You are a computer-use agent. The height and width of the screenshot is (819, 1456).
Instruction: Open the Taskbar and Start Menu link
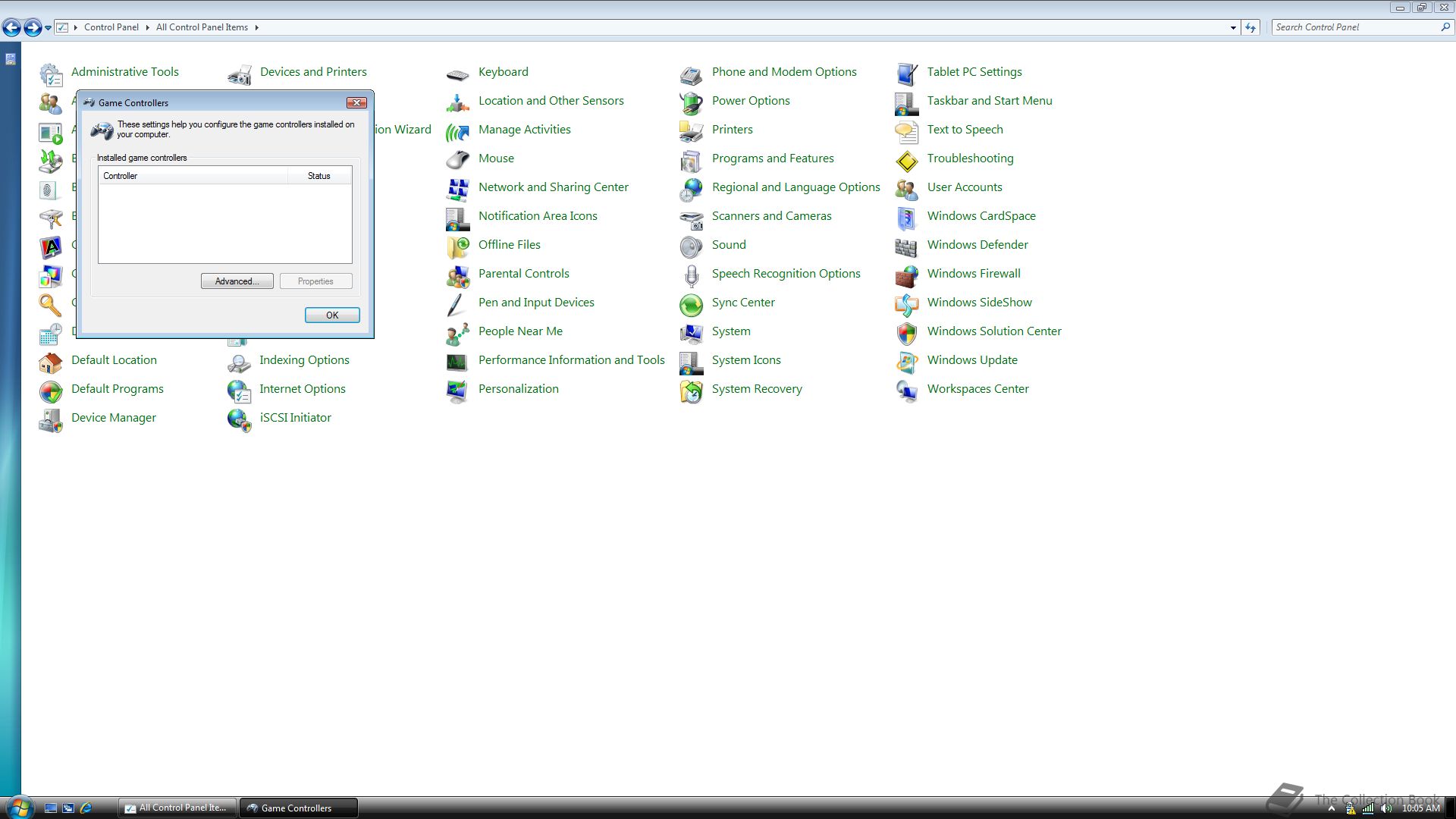989,100
